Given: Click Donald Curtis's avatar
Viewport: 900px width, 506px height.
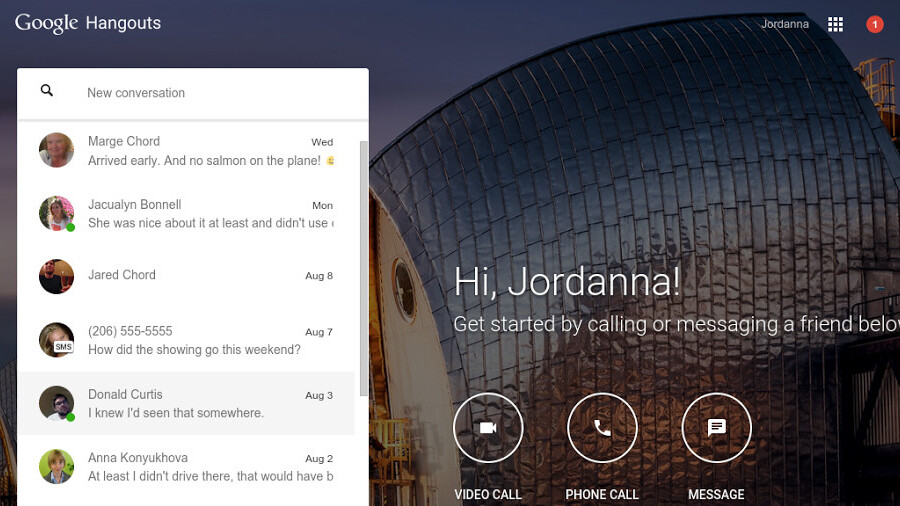Looking at the screenshot, I should (x=56, y=403).
